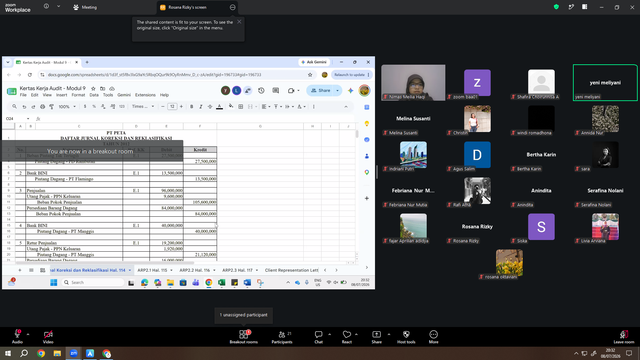Image resolution: width=640 pixels, height=360 pixels.
Task: Click the Share button in Google Sheets
Action: click(x=321, y=91)
